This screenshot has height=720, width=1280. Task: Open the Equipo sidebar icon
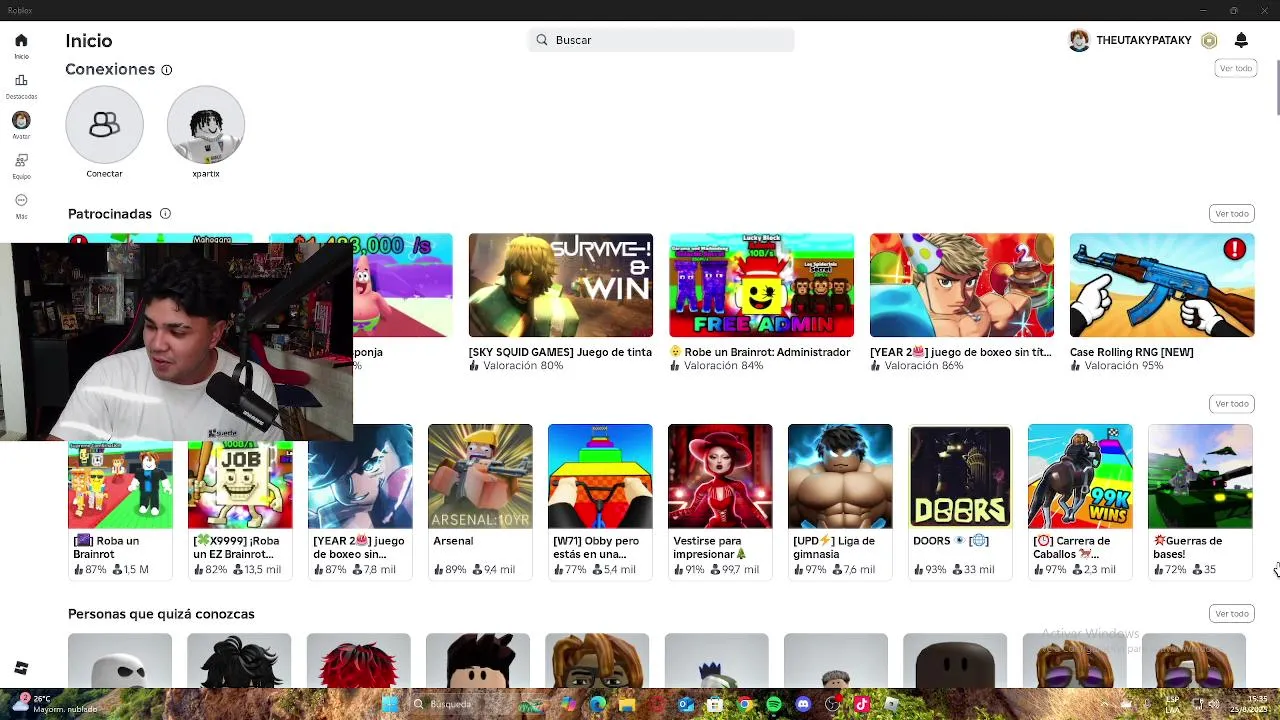coord(21,161)
